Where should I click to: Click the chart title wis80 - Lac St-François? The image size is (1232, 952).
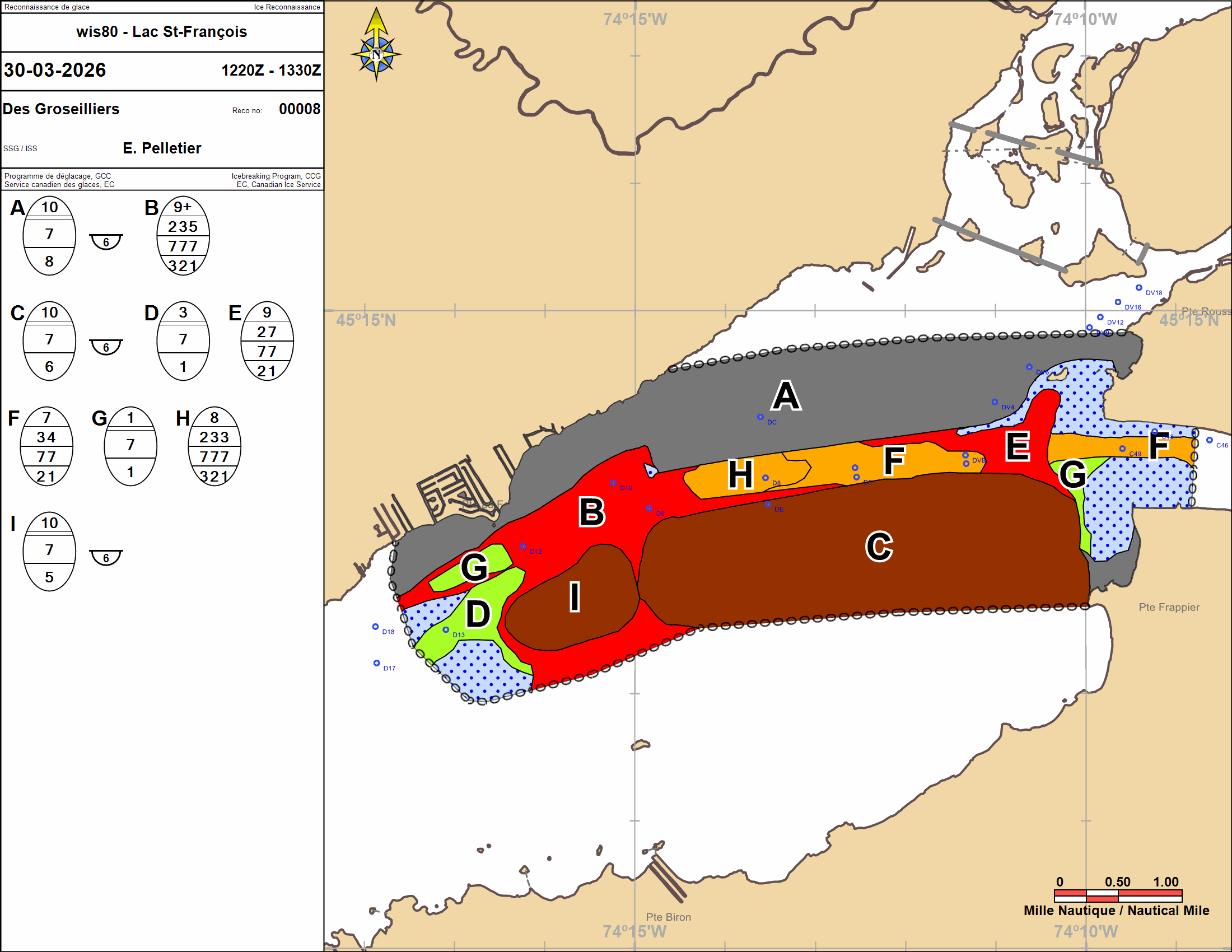coord(162,31)
